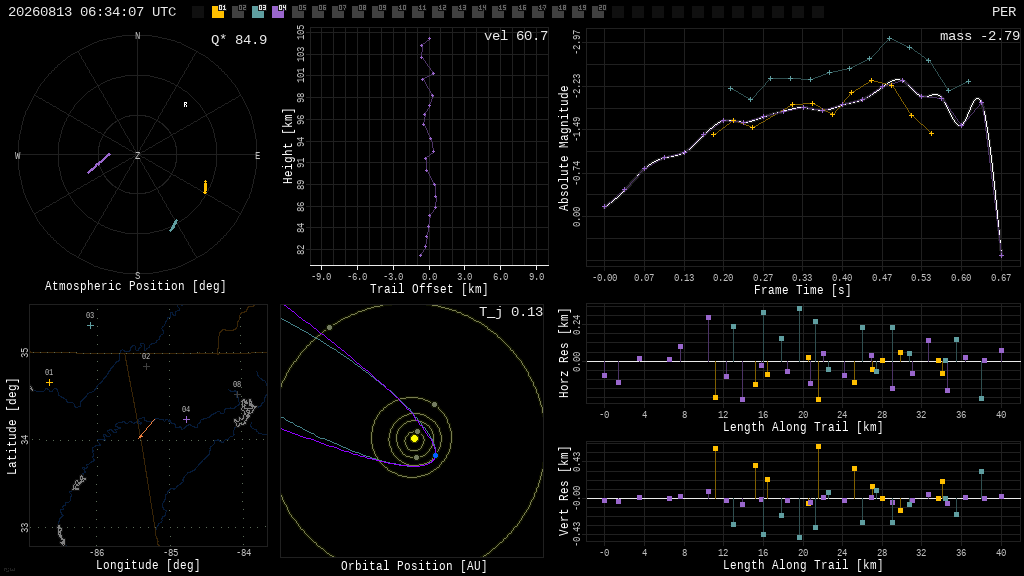Toggle station 04 purple square

click(x=278, y=12)
